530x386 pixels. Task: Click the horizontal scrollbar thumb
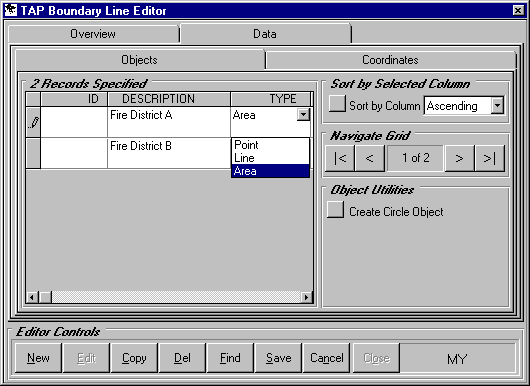pos(45,297)
